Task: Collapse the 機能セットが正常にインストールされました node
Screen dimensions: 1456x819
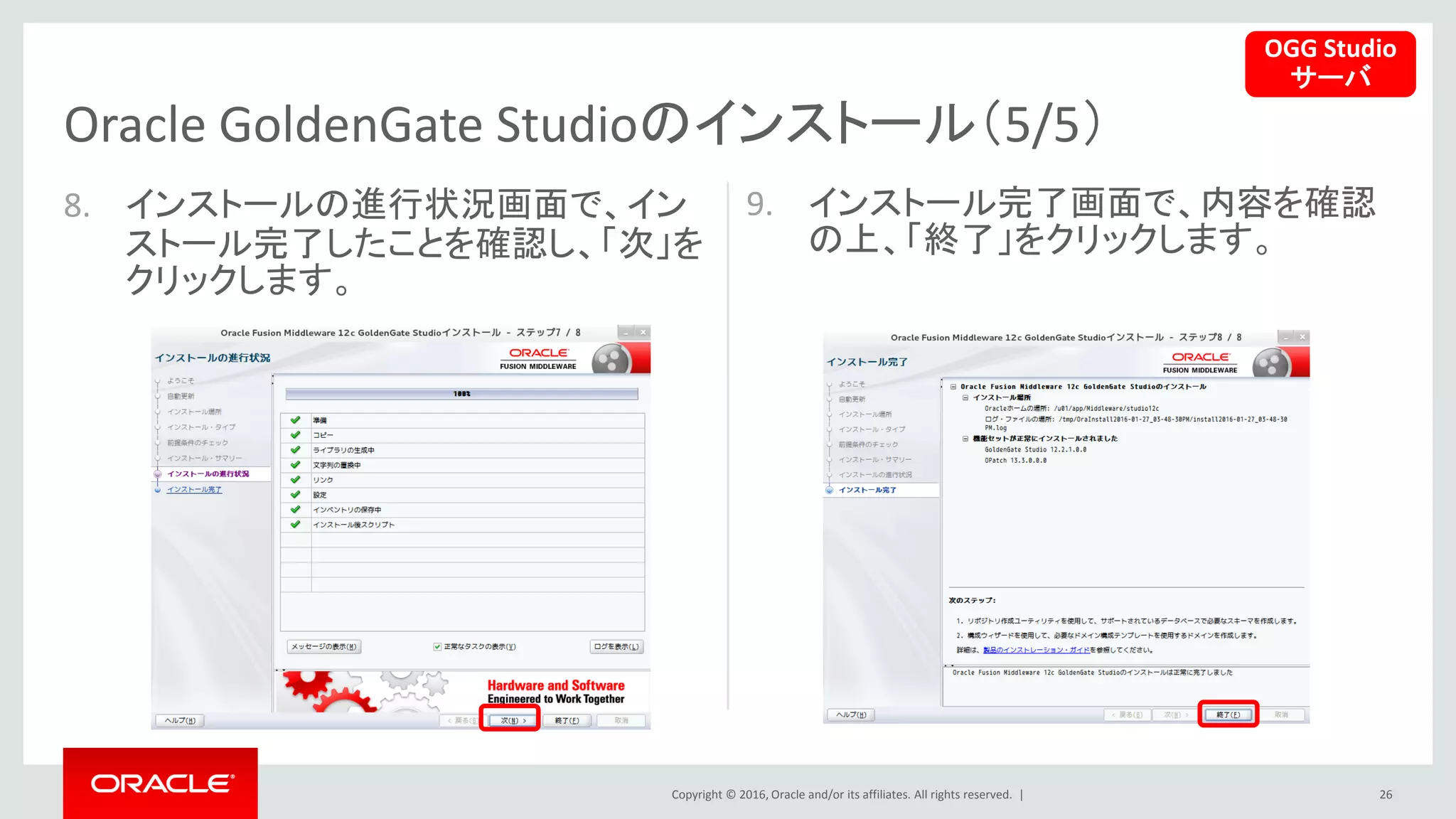Action: (965, 439)
